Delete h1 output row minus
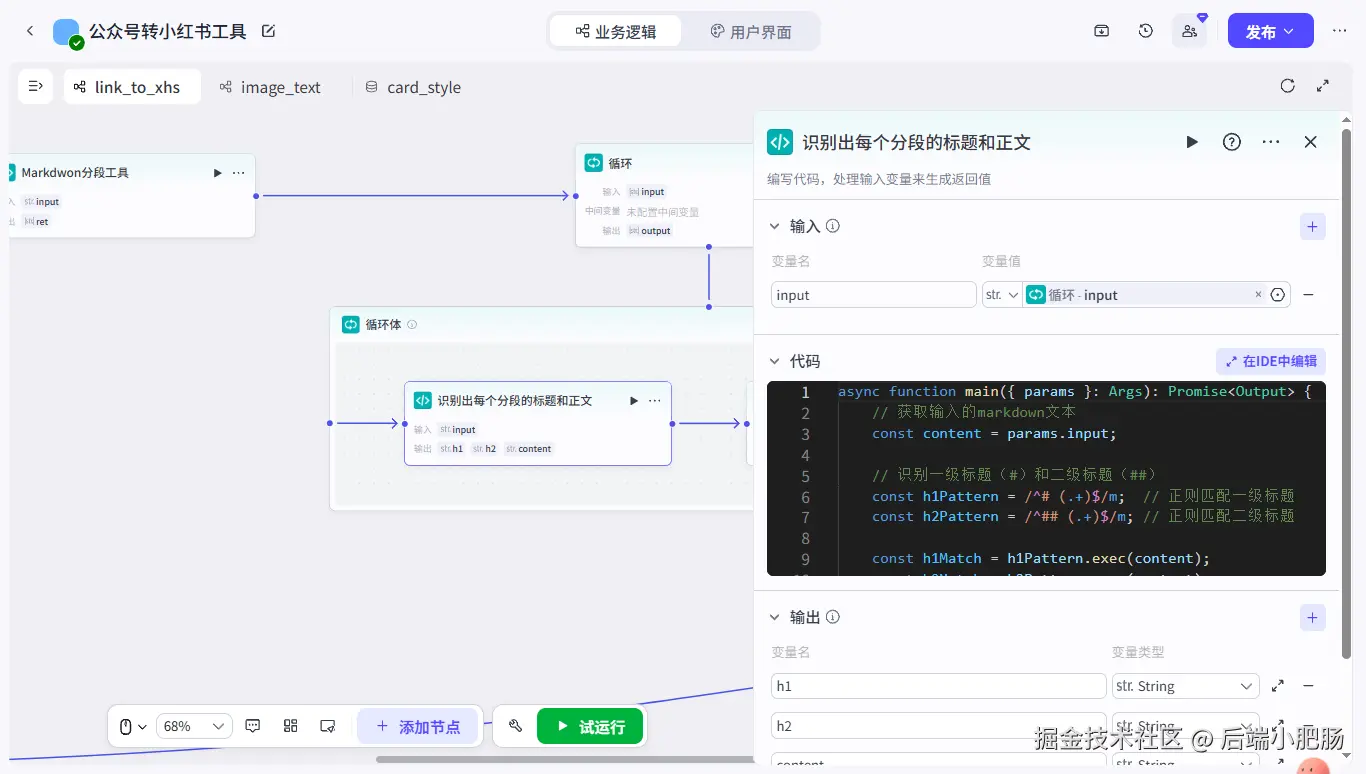1366x774 pixels. pyautogui.click(x=1308, y=686)
